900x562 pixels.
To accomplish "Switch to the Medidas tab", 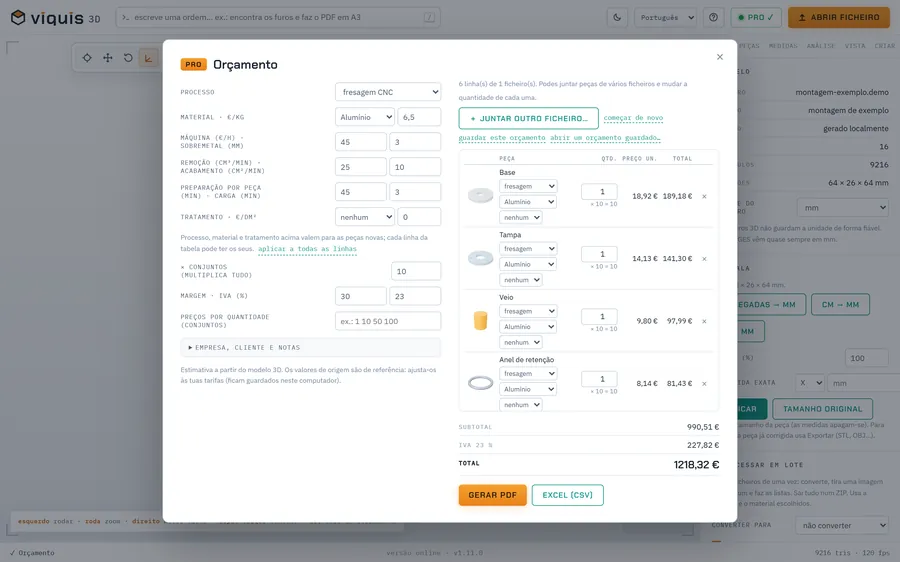I will (x=783, y=46).
